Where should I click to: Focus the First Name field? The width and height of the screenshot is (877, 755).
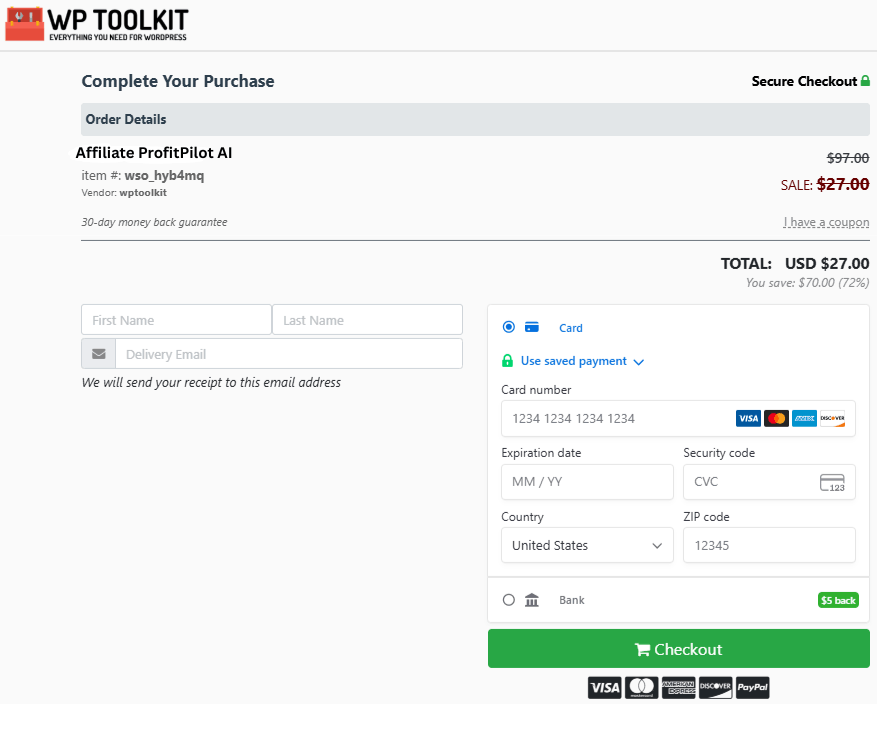coord(176,320)
